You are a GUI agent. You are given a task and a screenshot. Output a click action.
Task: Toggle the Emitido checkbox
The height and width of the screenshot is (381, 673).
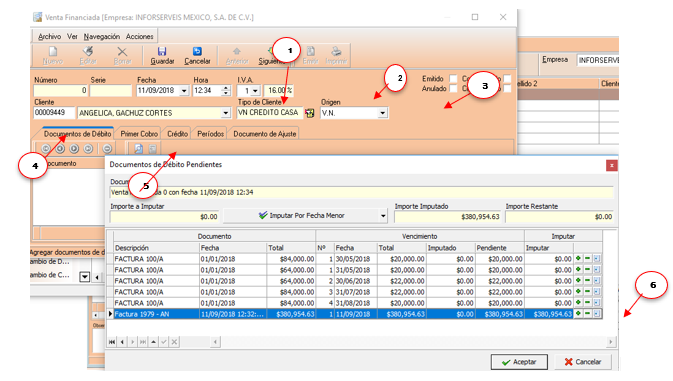453,79
